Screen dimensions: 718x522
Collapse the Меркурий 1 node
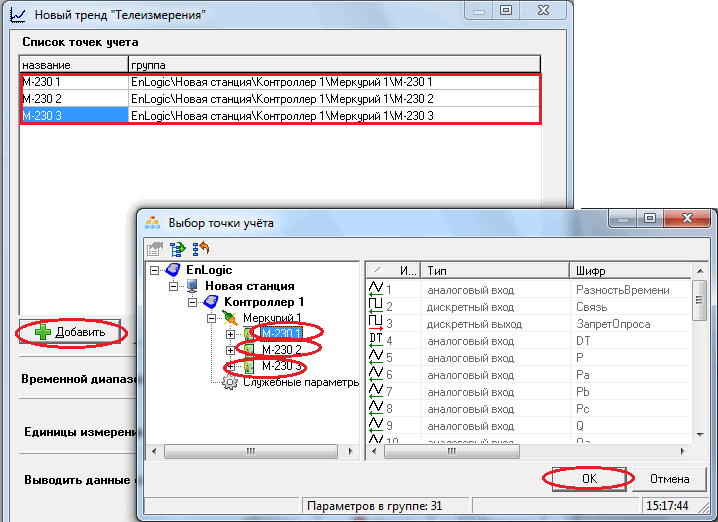click(212, 318)
